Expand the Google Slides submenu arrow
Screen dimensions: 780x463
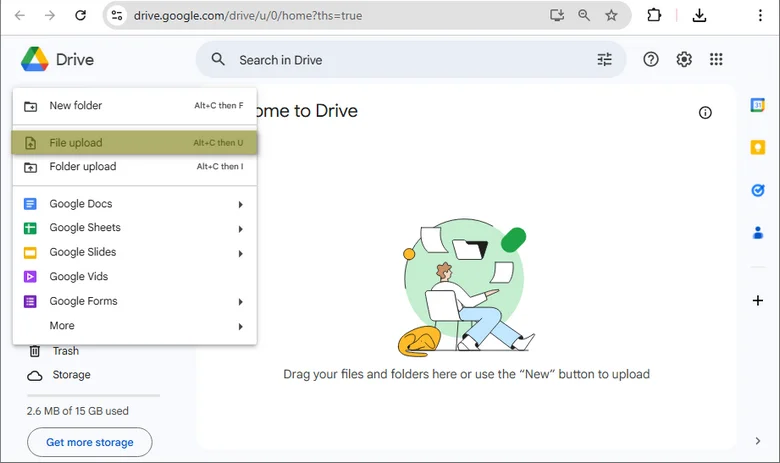(240, 254)
